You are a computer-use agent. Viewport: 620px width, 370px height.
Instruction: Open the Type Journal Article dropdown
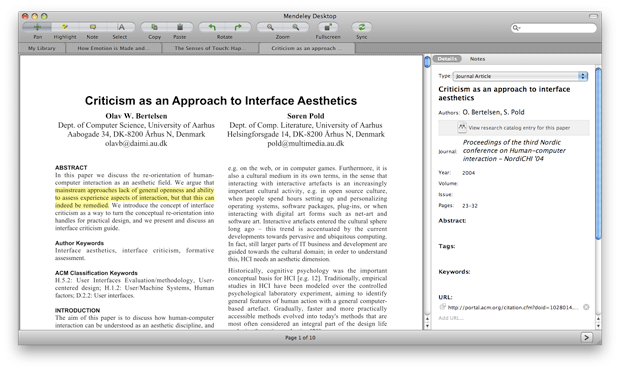[520, 76]
